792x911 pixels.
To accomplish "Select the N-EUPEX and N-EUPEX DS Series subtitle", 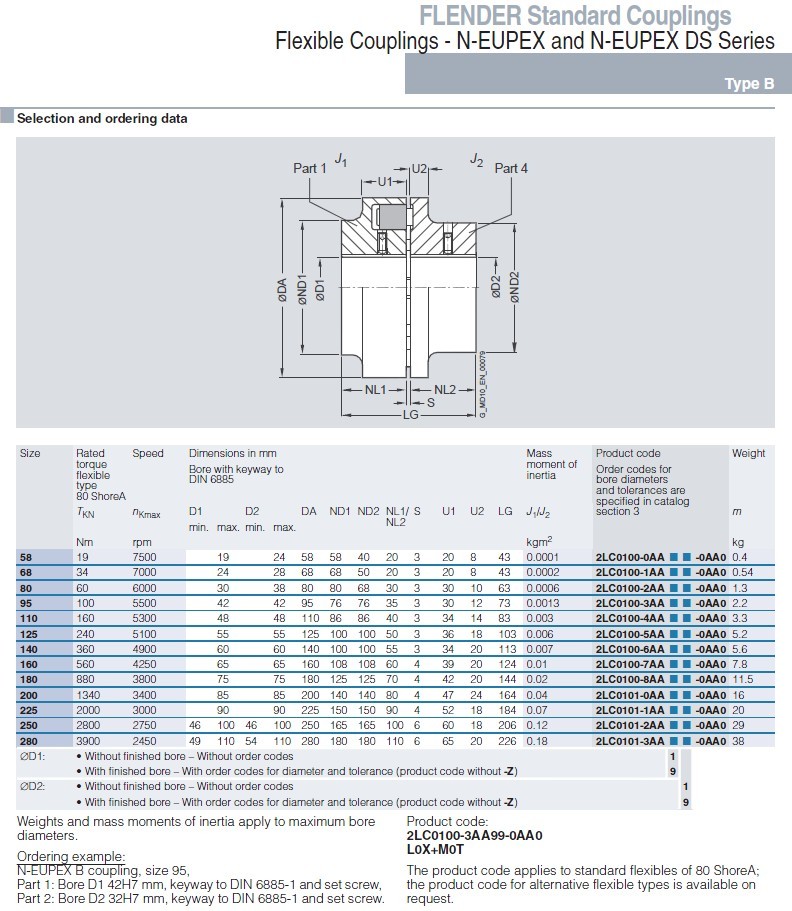I will click(x=615, y=41).
